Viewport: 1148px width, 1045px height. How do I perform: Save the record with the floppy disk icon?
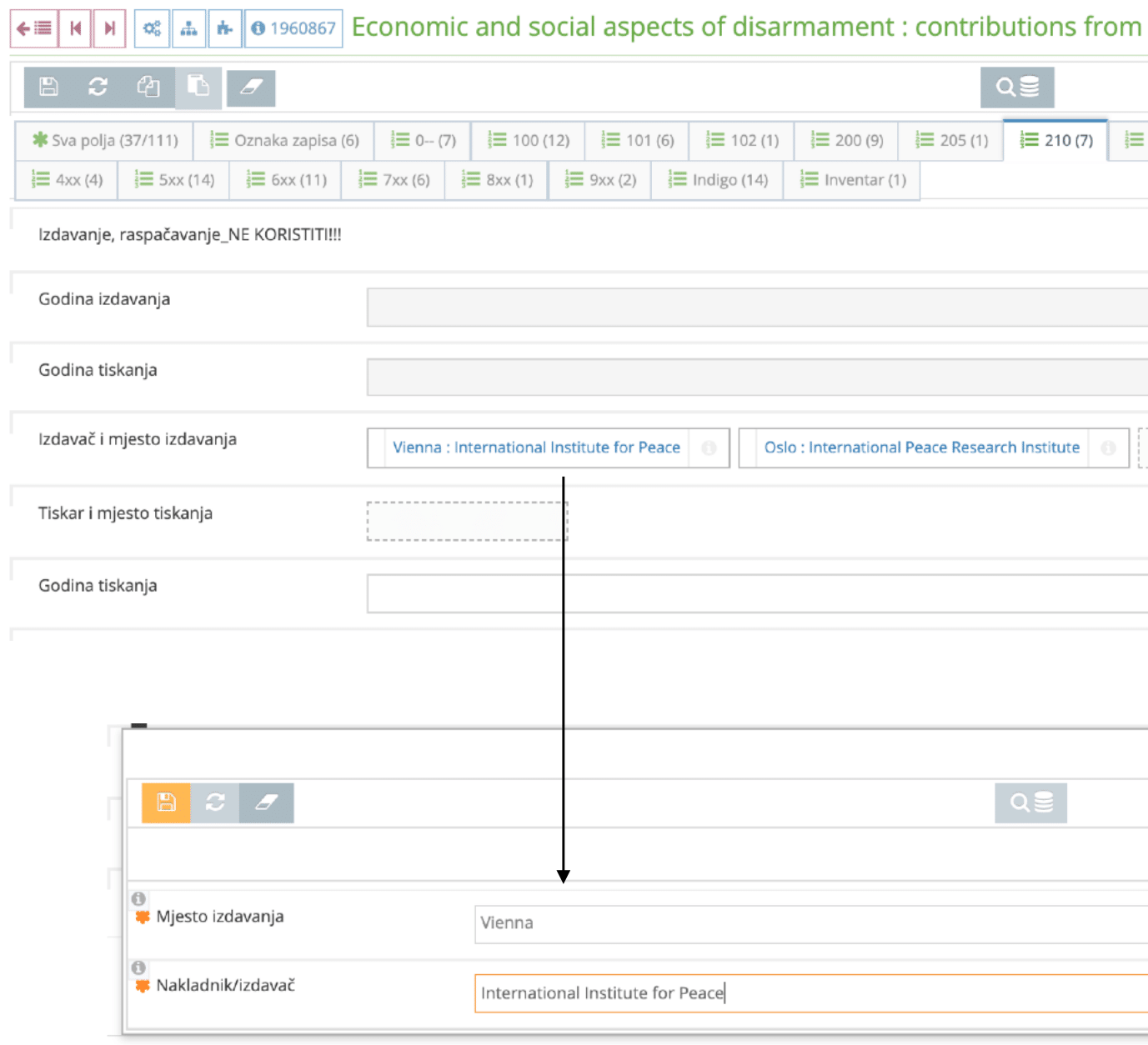(x=48, y=86)
